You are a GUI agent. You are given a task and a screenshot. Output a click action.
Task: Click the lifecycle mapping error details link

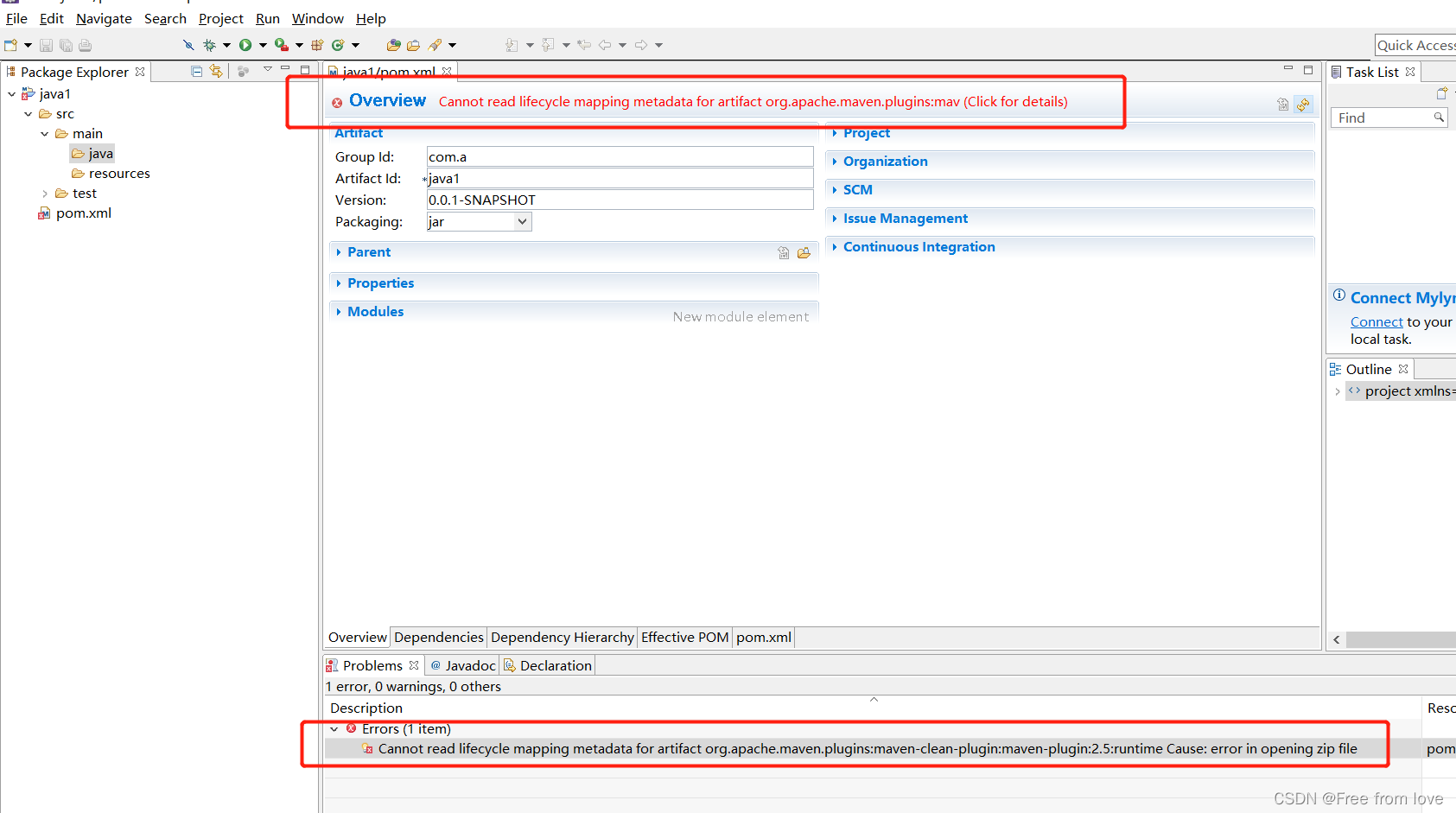point(753,101)
